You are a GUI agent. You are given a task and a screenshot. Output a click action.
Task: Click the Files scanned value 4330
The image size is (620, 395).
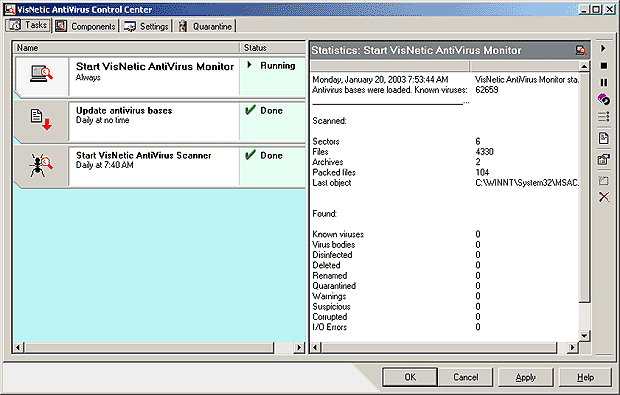click(x=484, y=151)
